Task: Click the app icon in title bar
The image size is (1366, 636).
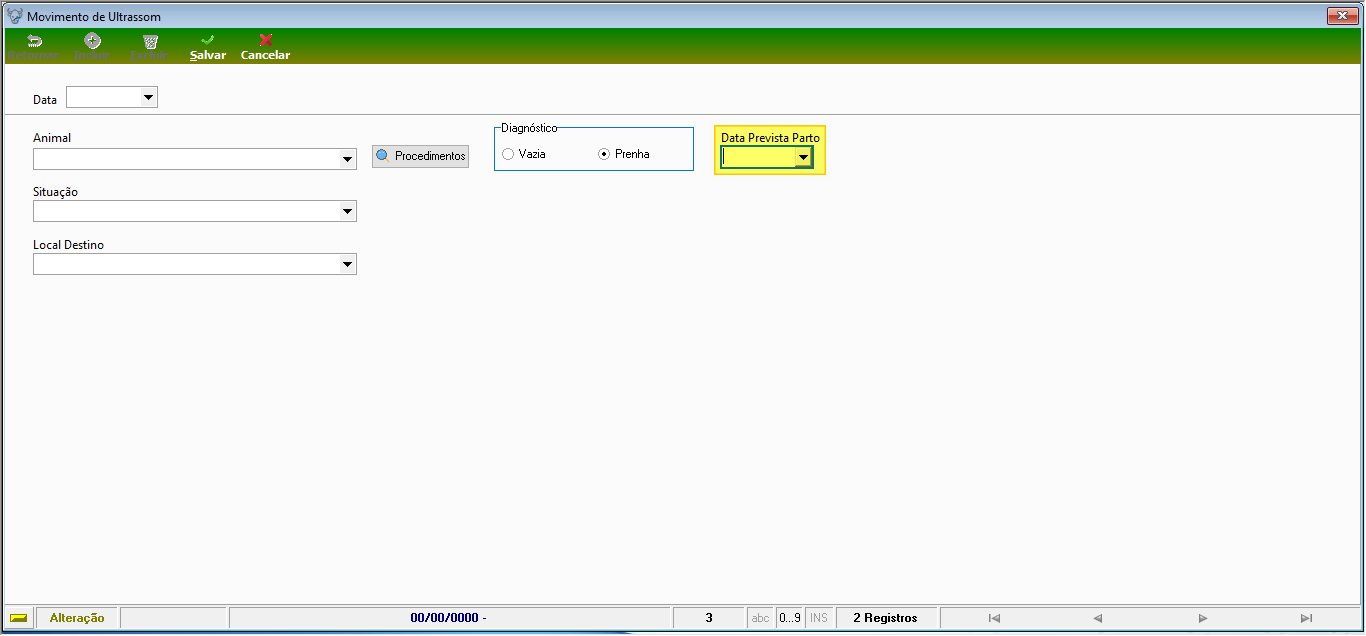Action: 15,16
